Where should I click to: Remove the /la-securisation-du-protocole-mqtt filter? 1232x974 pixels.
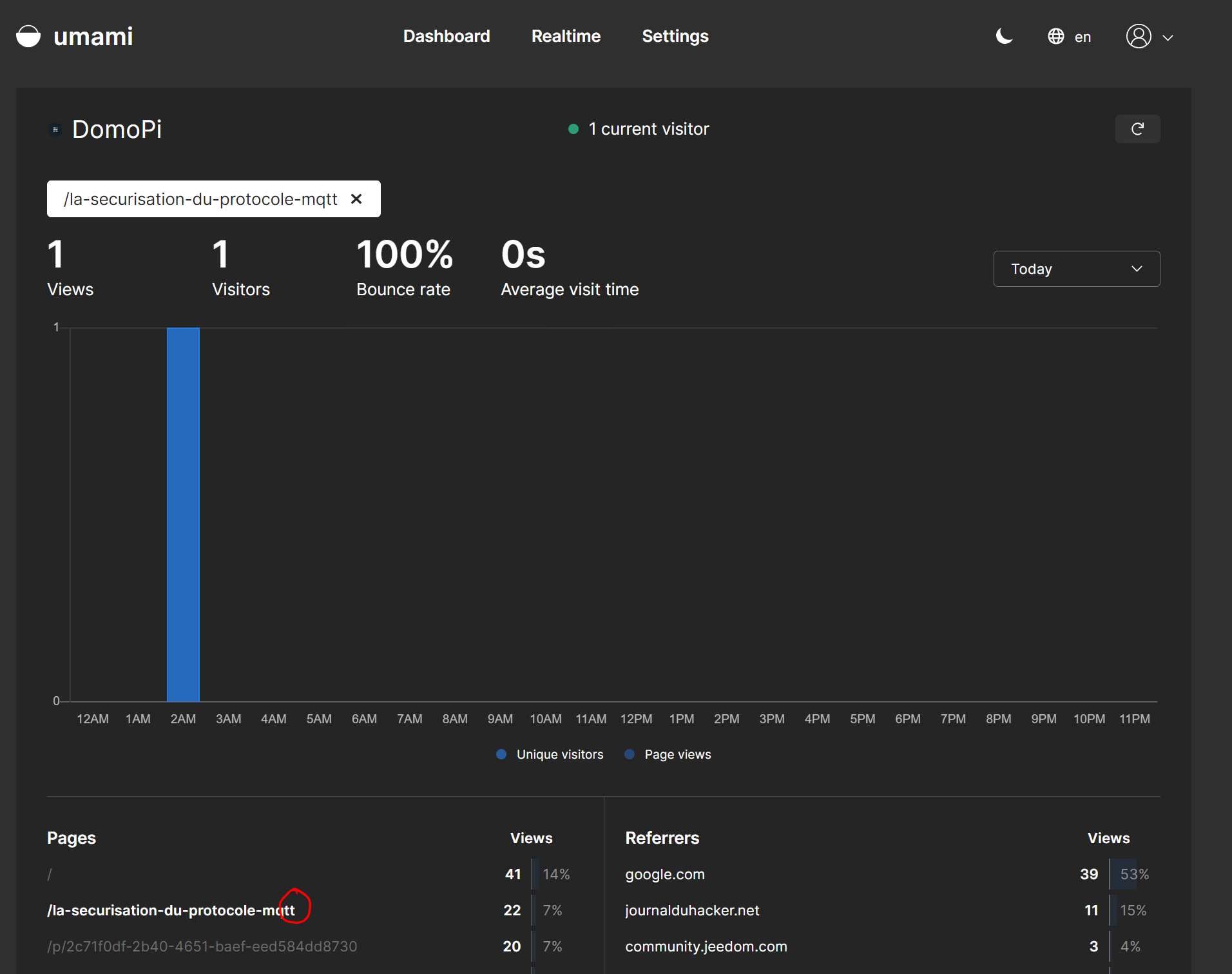click(357, 199)
